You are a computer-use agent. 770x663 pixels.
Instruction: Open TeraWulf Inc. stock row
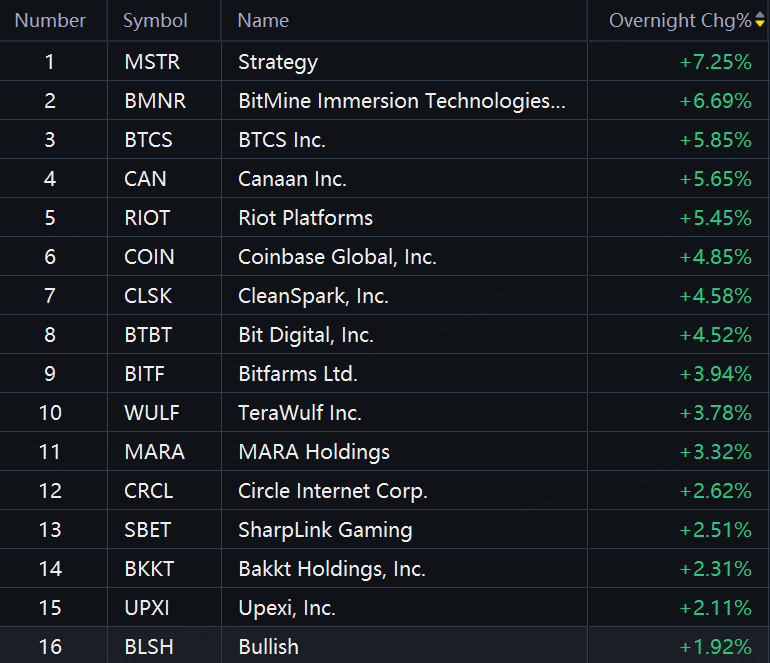tap(300, 413)
